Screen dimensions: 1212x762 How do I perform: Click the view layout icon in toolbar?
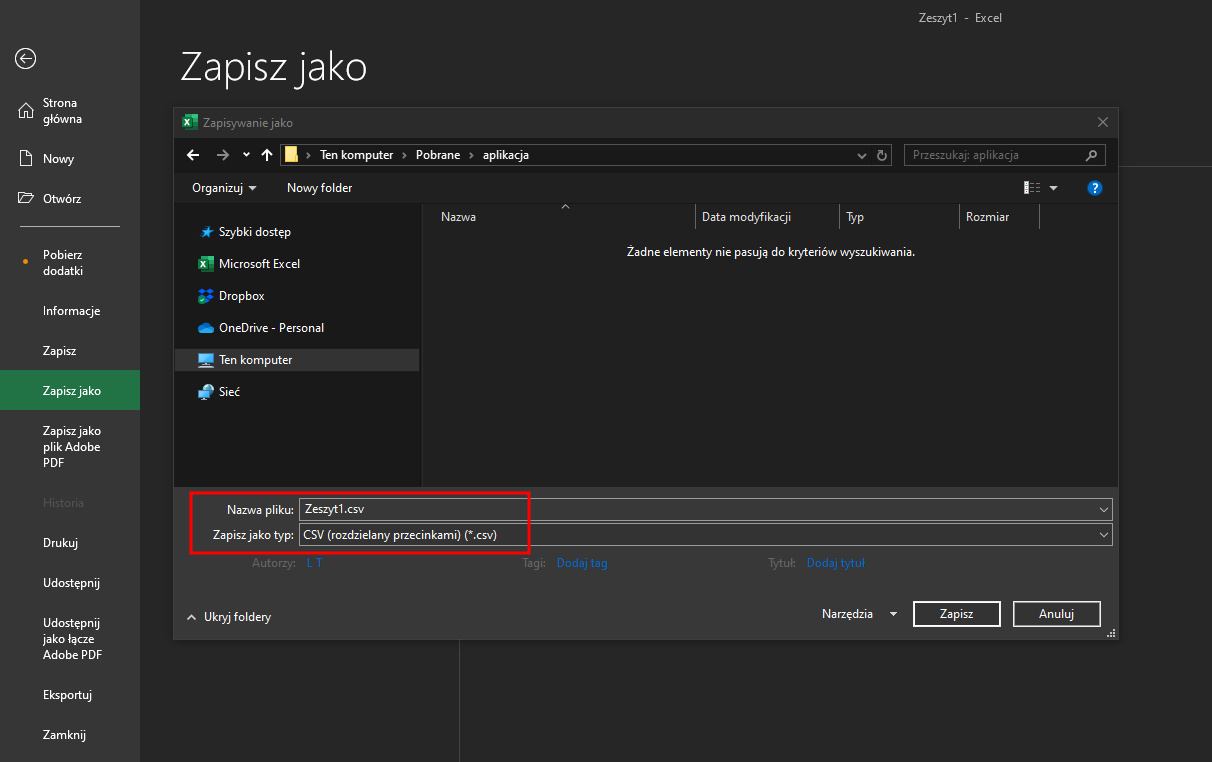pyautogui.click(x=1032, y=188)
